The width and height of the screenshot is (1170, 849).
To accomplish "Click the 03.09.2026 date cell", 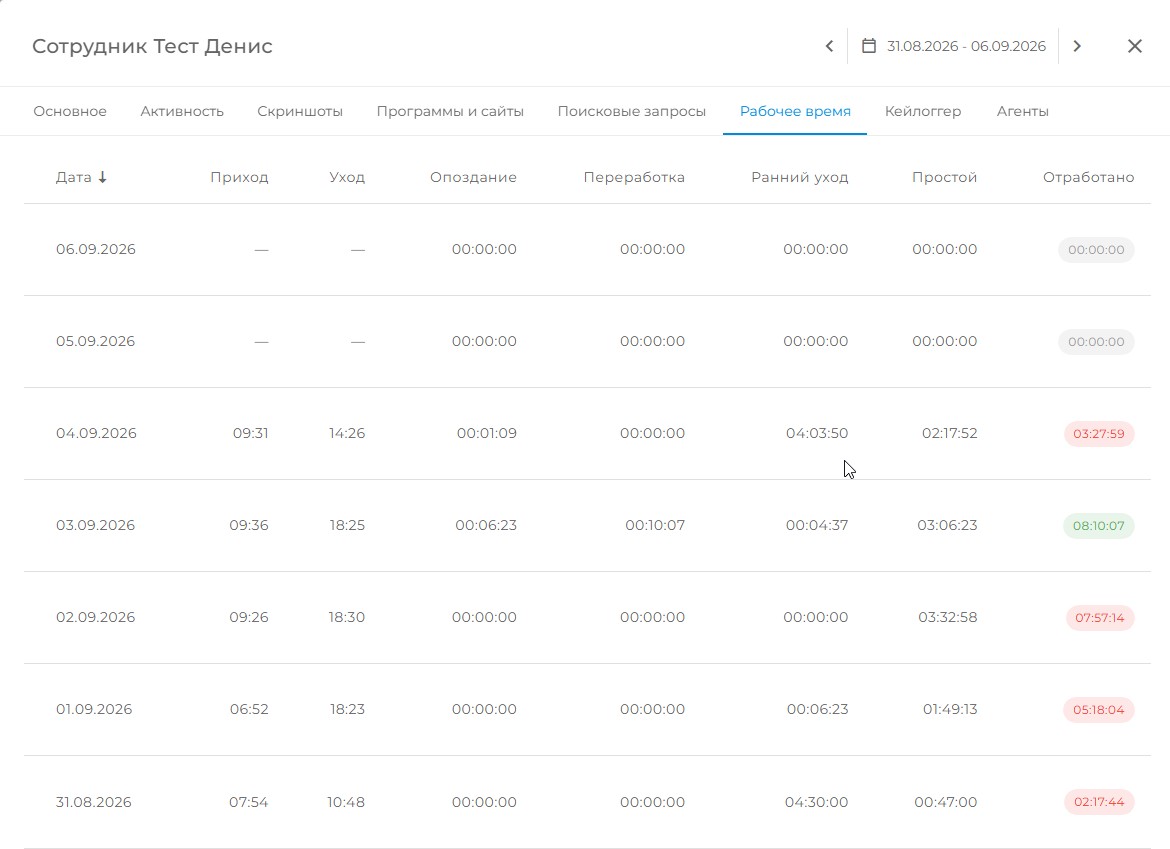I will (96, 525).
